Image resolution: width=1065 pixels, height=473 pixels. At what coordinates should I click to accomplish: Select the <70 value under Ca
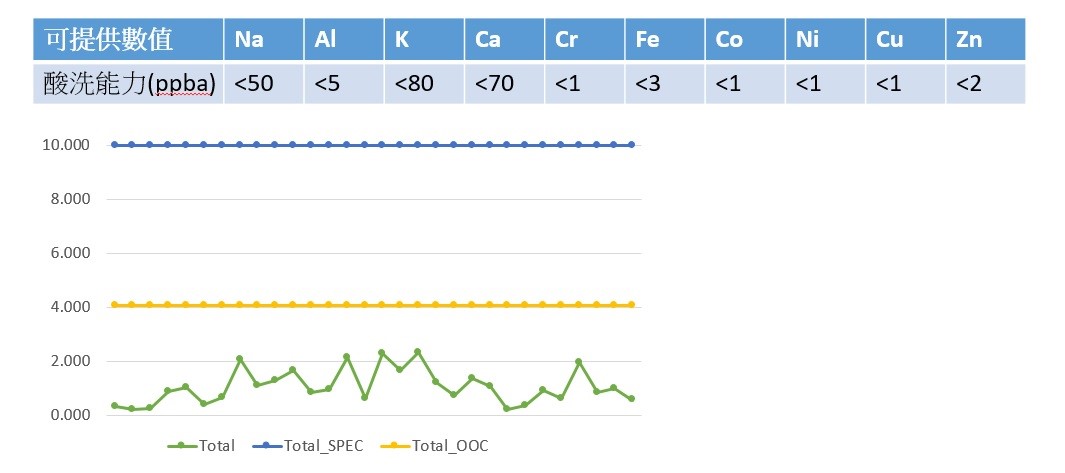tap(505, 84)
